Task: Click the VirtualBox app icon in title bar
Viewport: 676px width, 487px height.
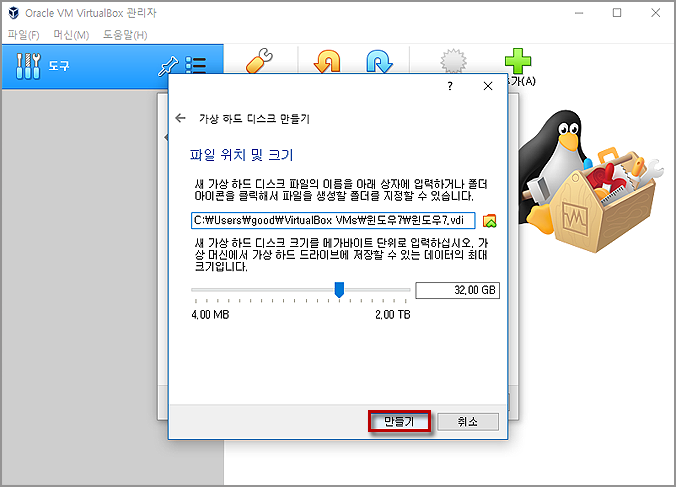Action: [14, 13]
